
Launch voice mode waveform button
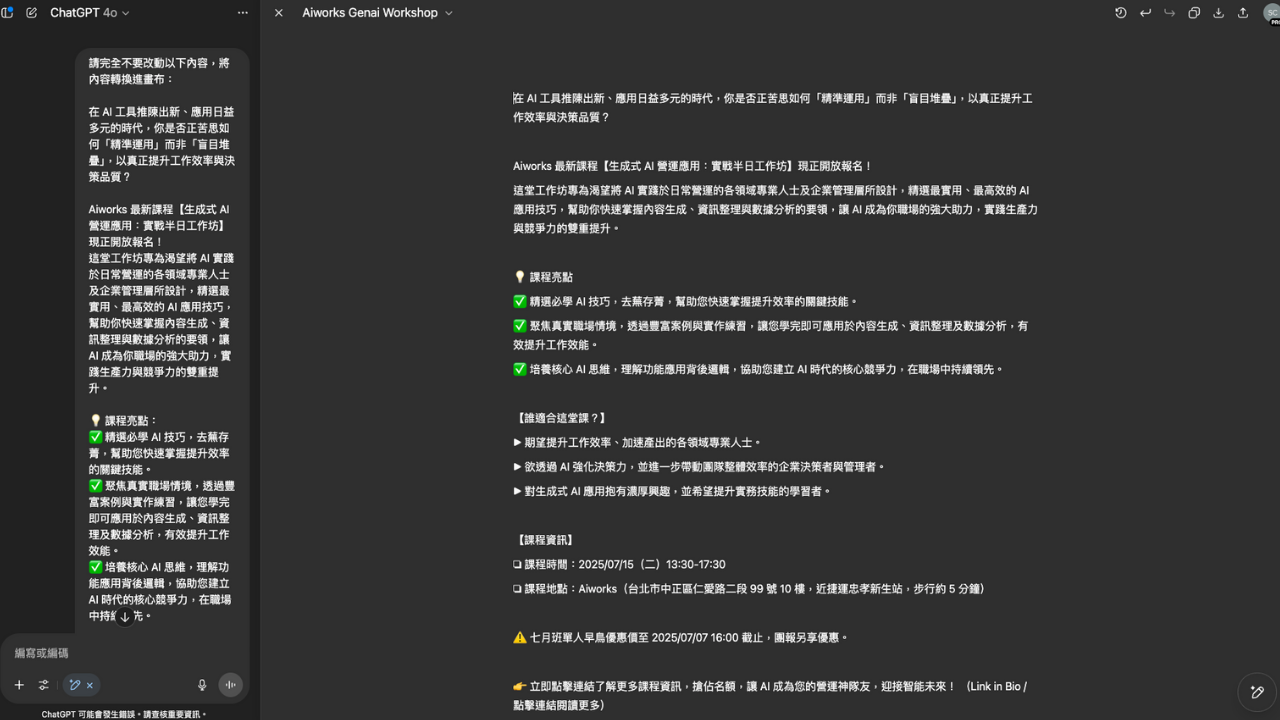click(231, 685)
